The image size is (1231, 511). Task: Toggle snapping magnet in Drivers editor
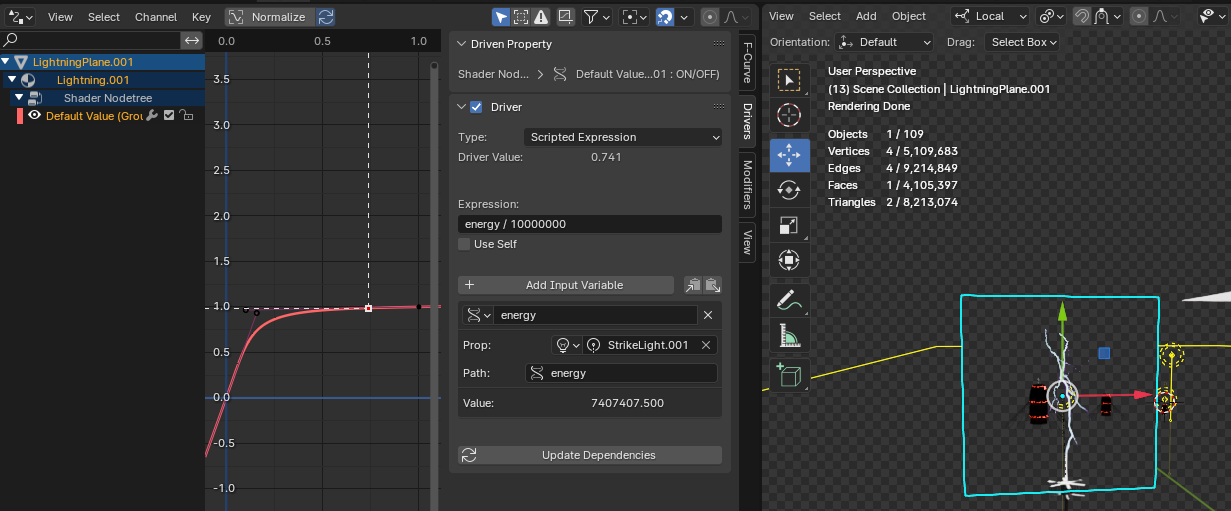coord(665,17)
